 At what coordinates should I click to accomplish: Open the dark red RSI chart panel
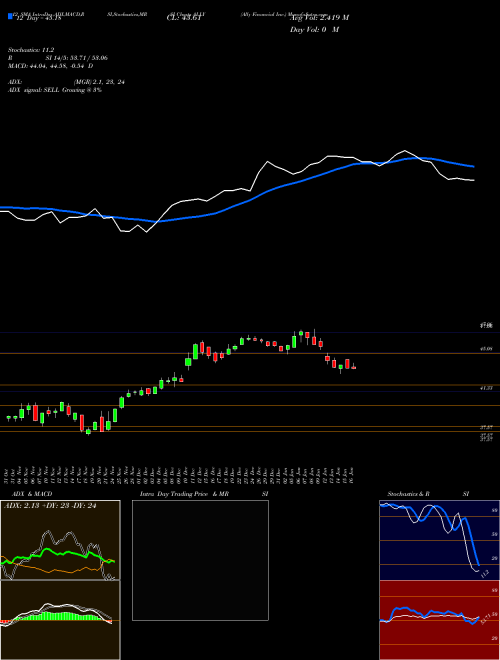(439, 620)
